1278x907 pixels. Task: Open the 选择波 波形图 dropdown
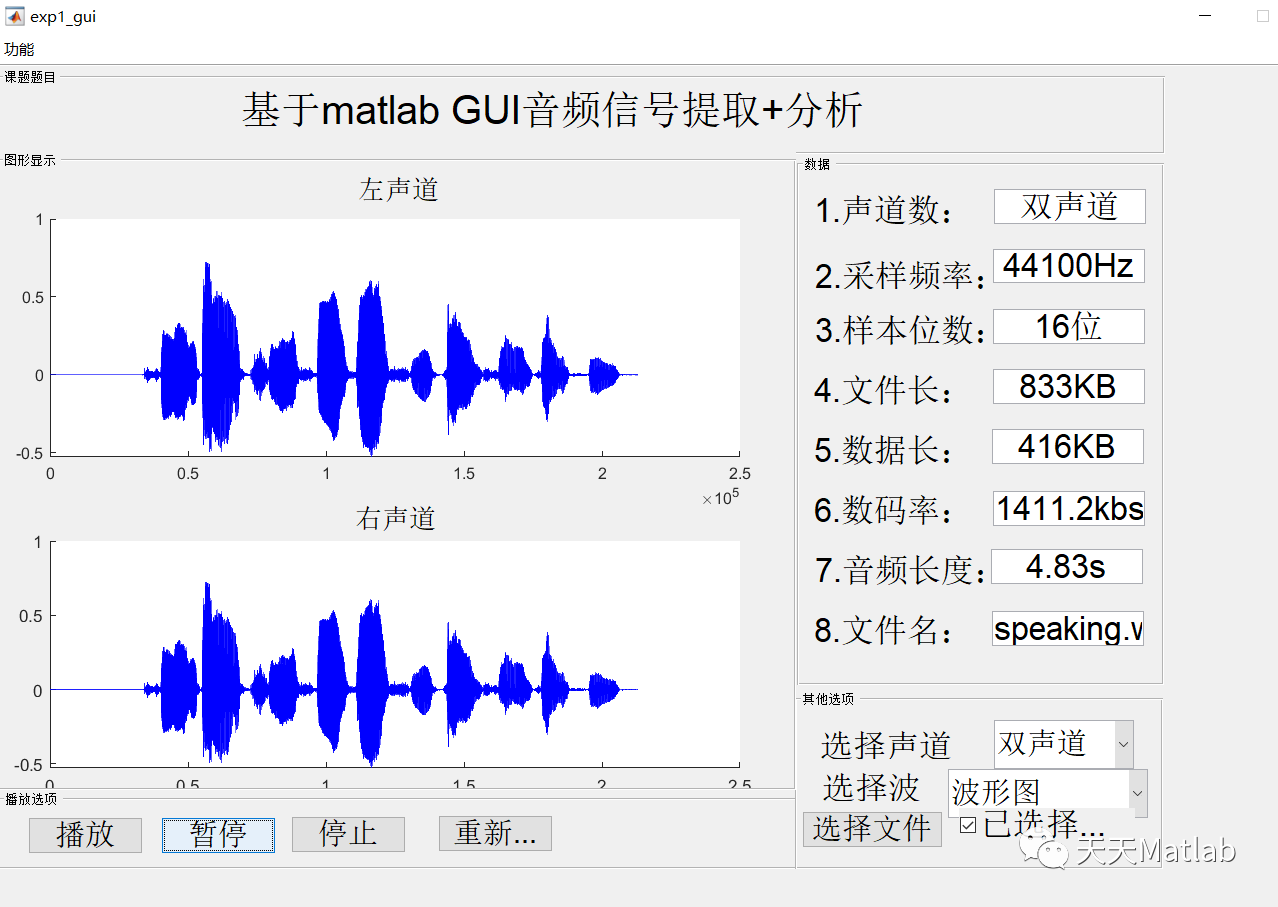tap(1047, 792)
